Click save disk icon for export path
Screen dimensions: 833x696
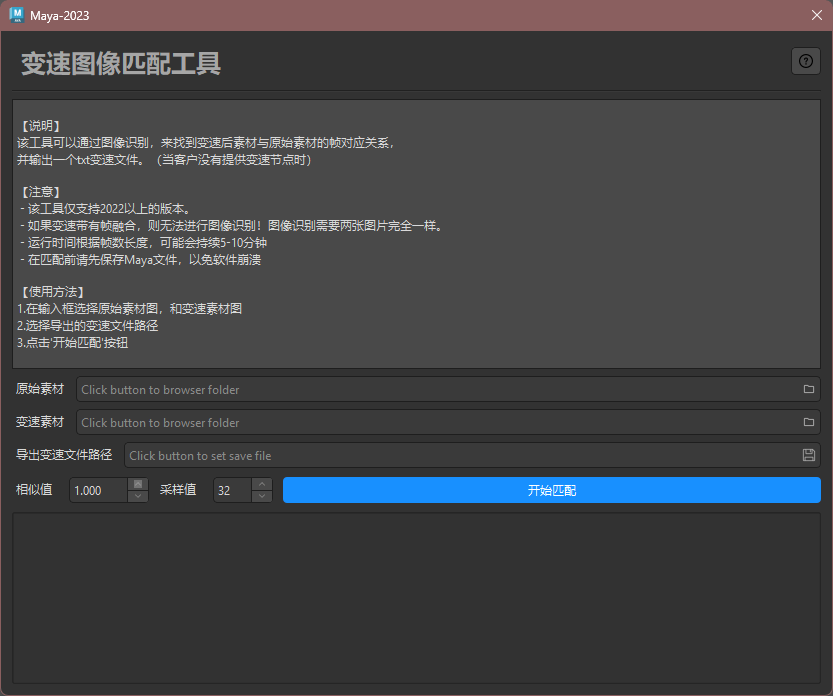click(808, 456)
